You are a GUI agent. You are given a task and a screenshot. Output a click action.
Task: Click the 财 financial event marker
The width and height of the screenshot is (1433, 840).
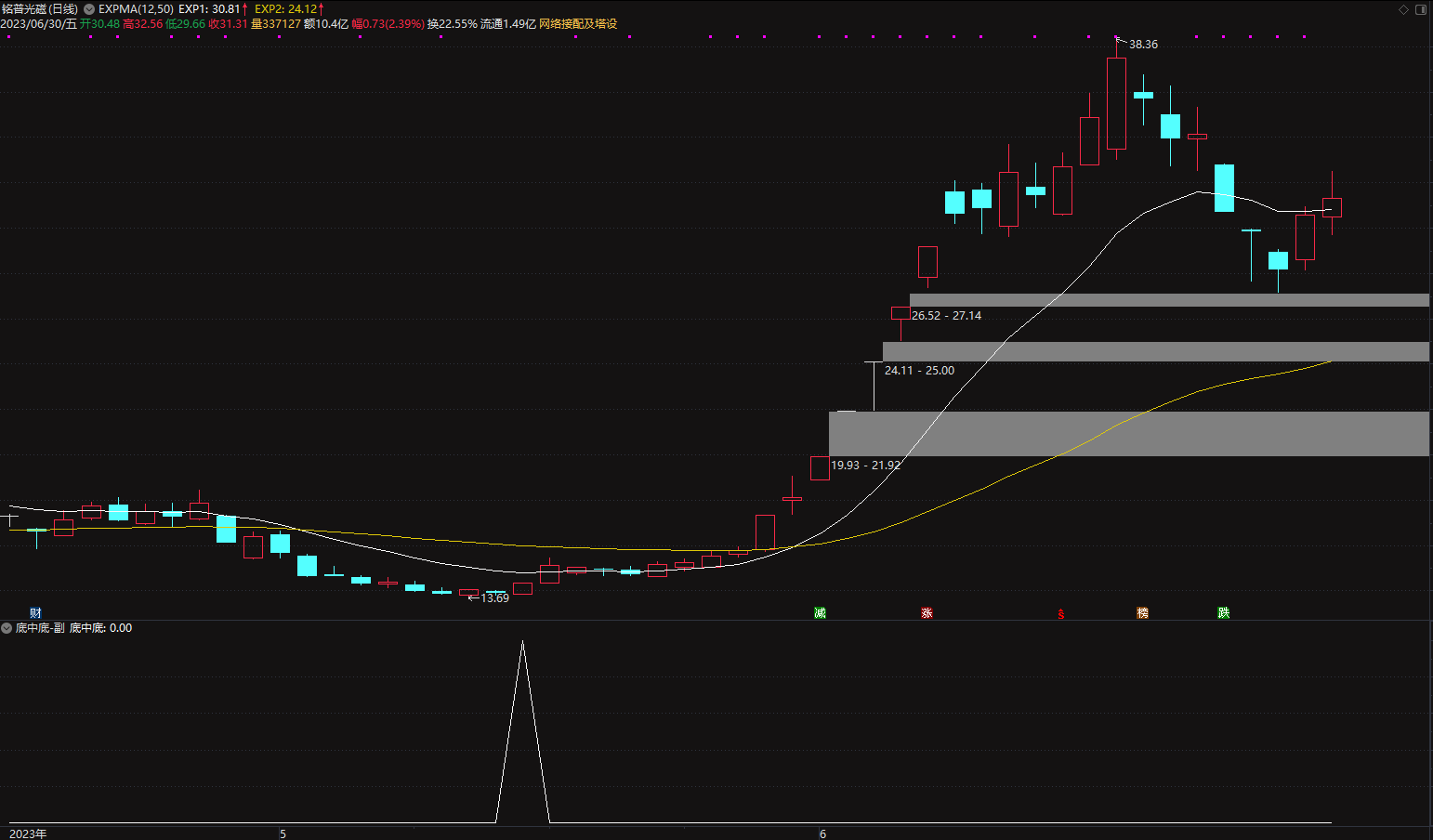35,612
